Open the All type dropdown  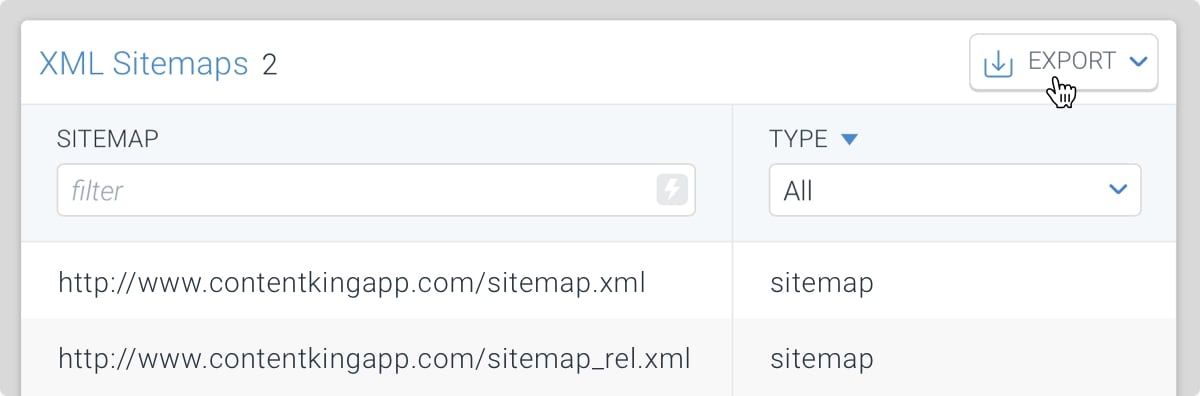point(955,190)
